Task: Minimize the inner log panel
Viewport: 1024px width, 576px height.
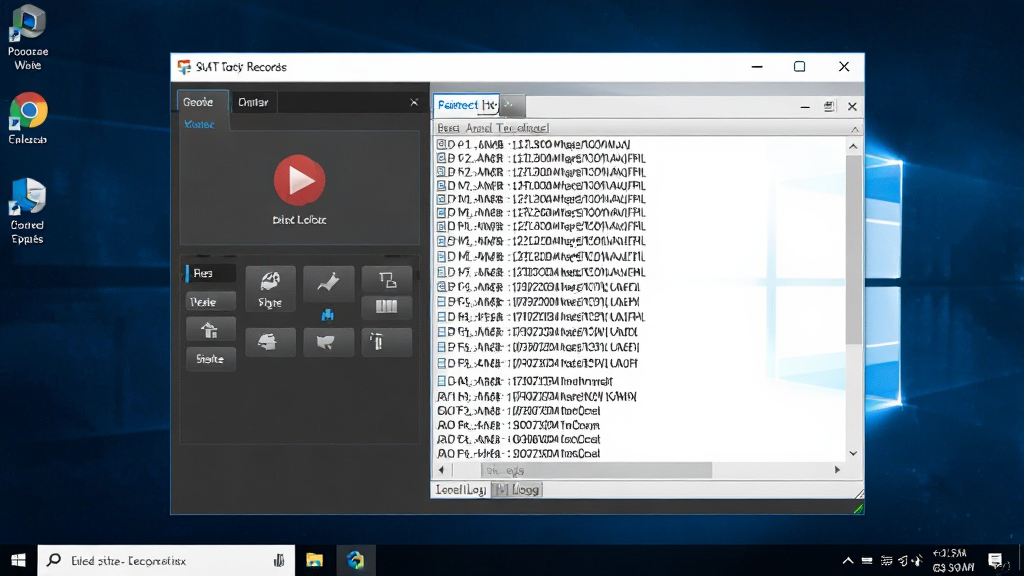Action: tap(805, 106)
